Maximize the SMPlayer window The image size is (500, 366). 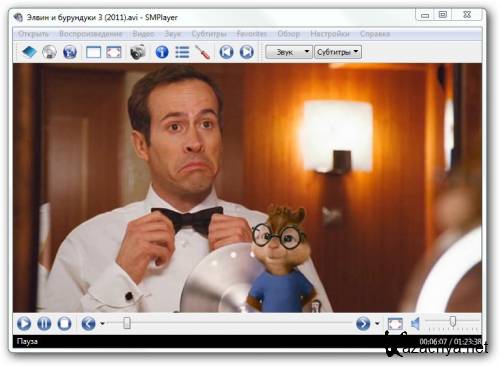[442, 15]
